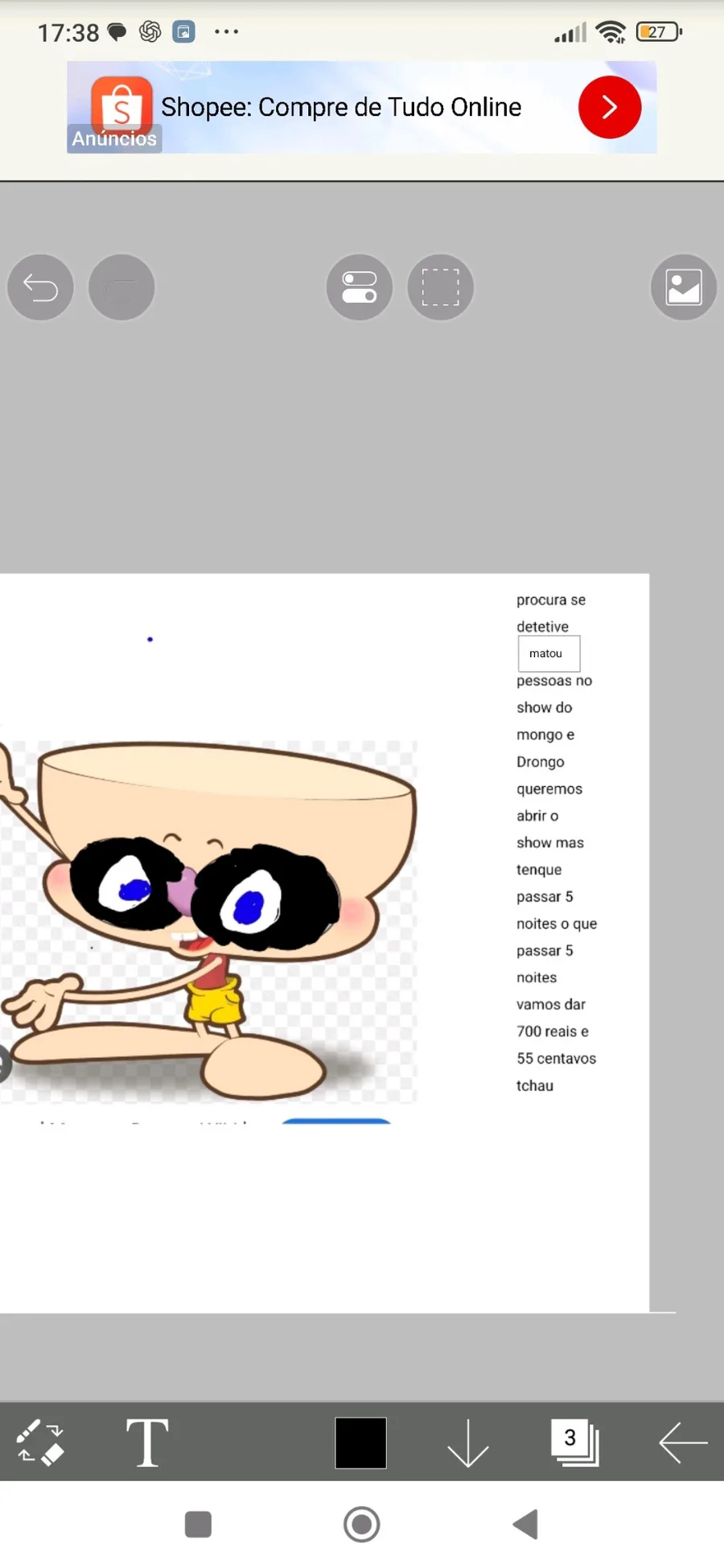The height and width of the screenshot is (1568, 724).
Task: Open the reference image button
Action: [x=684, y=287]
